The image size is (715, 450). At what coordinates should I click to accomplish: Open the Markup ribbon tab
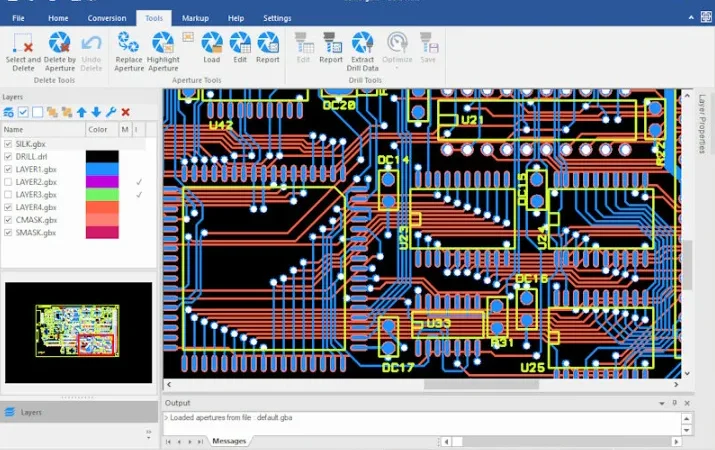click(195, 18)
